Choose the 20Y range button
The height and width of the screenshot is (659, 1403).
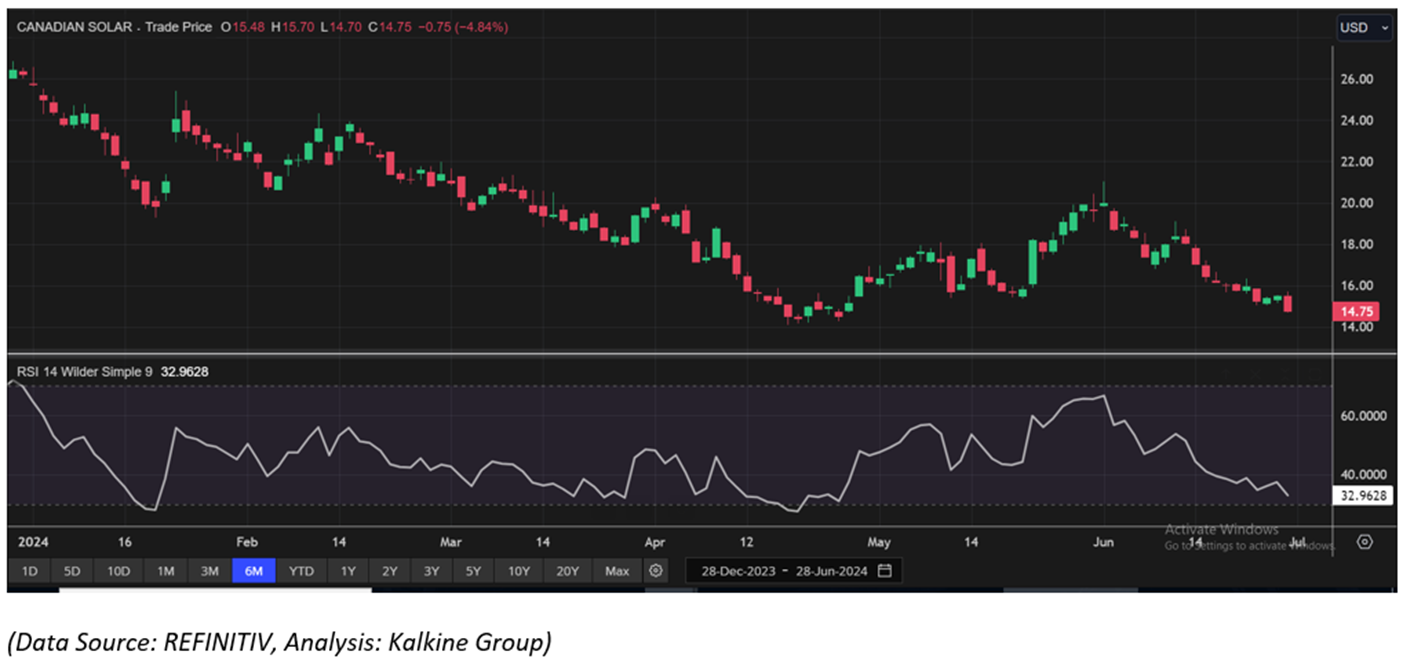pos(568,571)
